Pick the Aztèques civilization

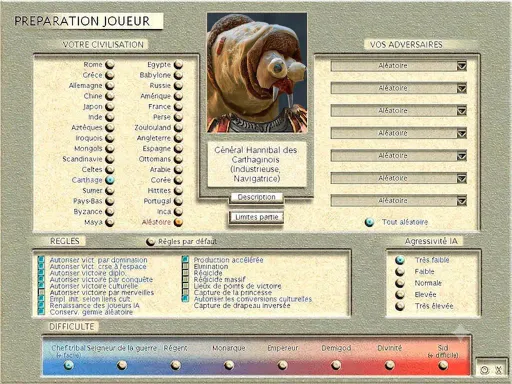coord(110,128)
